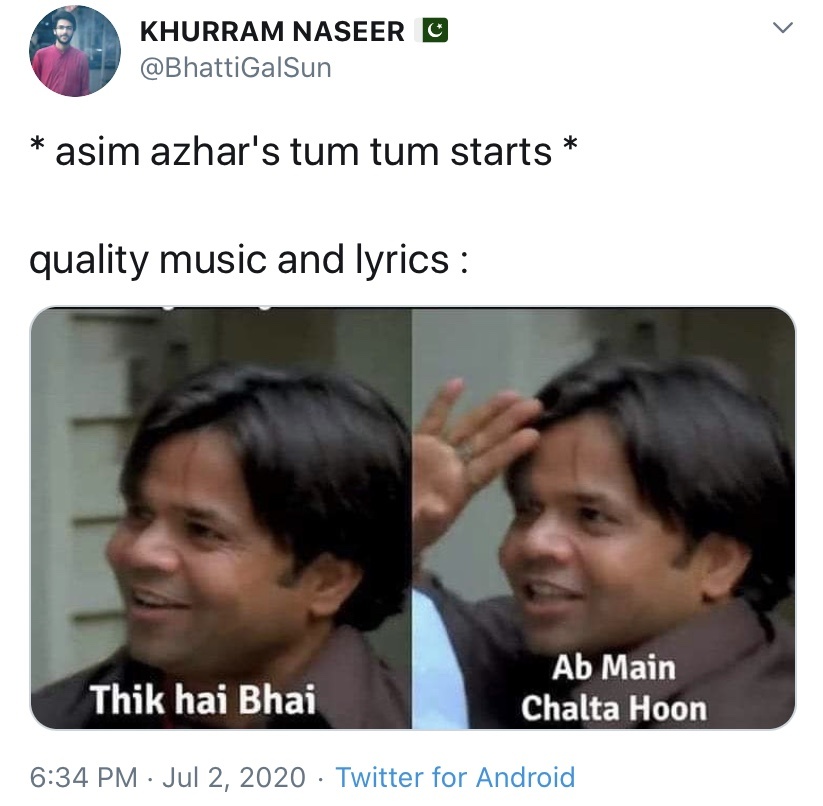Image resolution: width=823 pixels, height=806 pixels.
Task: Open the left meme image panel
Action: tap(220, 518)
